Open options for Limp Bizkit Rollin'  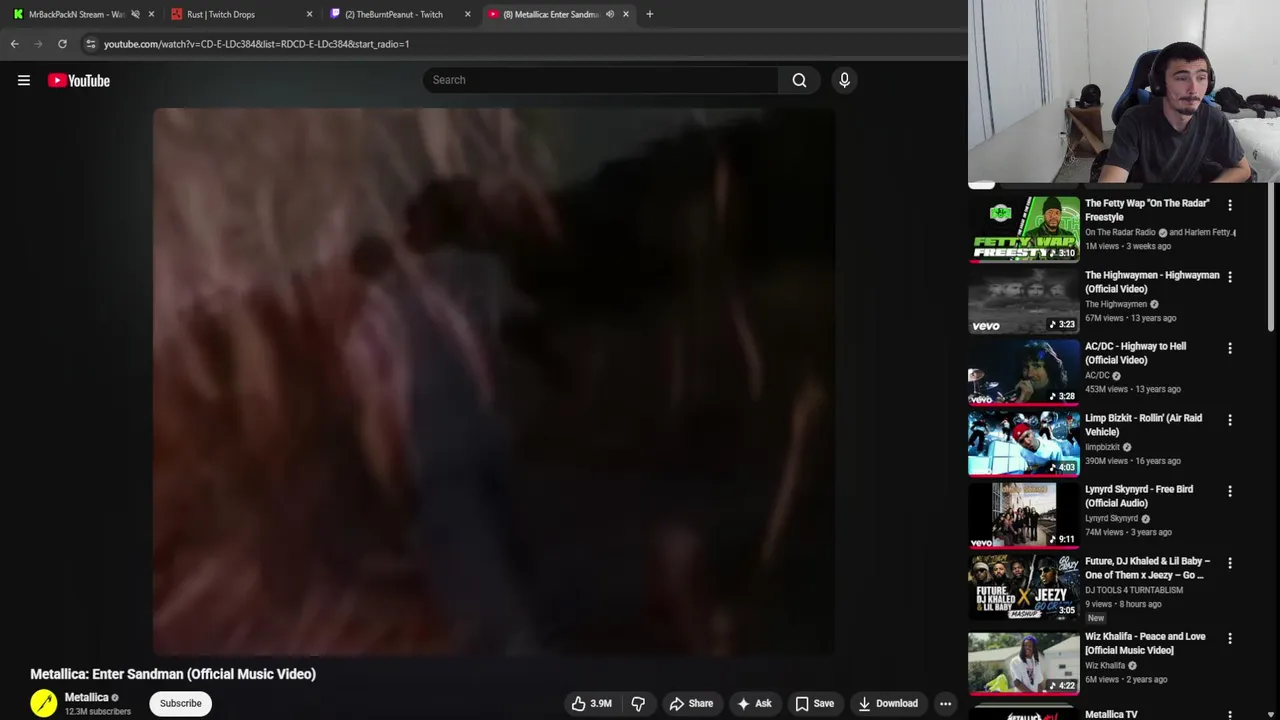tap(1230, 420)
